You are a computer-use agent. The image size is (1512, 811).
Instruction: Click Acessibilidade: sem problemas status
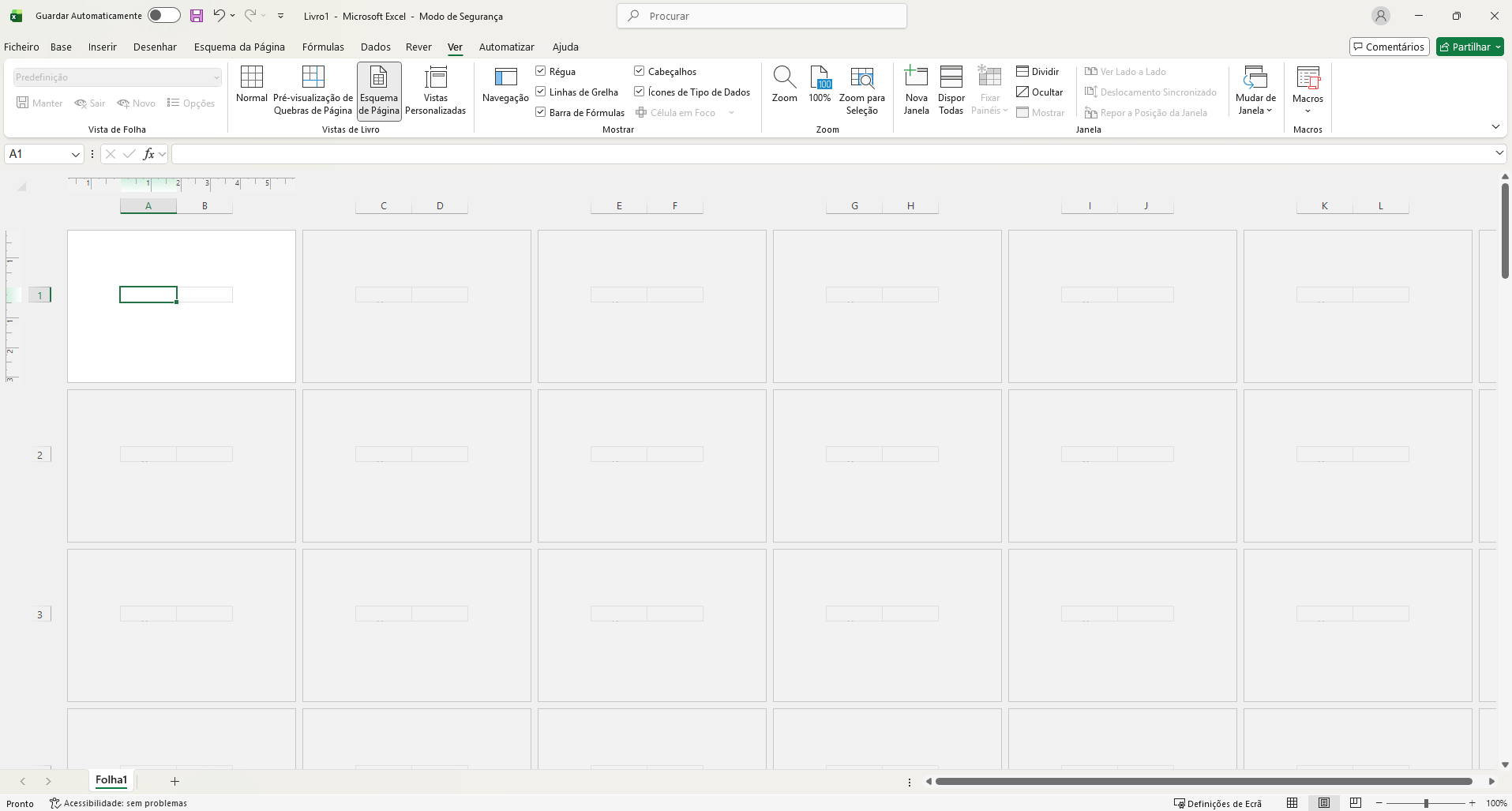118,803
